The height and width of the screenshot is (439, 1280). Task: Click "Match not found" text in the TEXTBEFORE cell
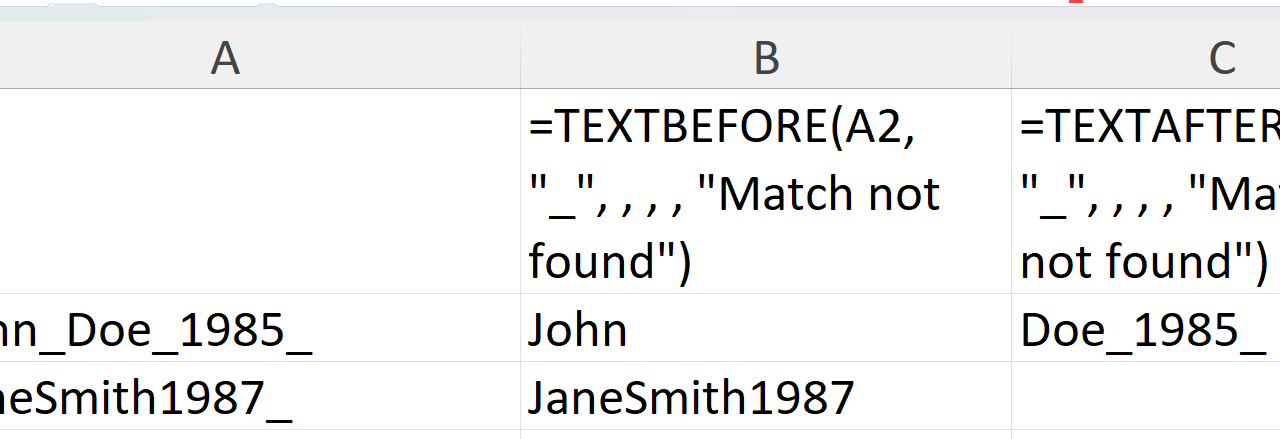click(x=830, y=194)
